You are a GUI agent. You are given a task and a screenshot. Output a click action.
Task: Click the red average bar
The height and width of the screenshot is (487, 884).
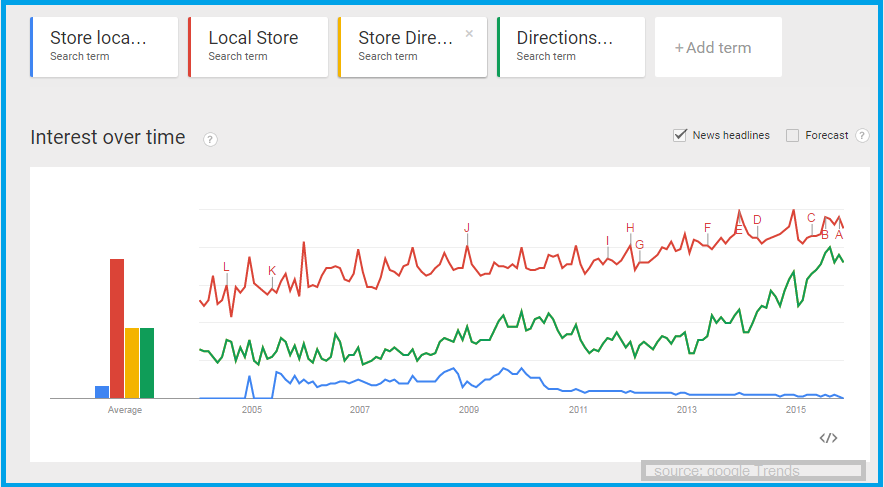(x=117, y=328)
